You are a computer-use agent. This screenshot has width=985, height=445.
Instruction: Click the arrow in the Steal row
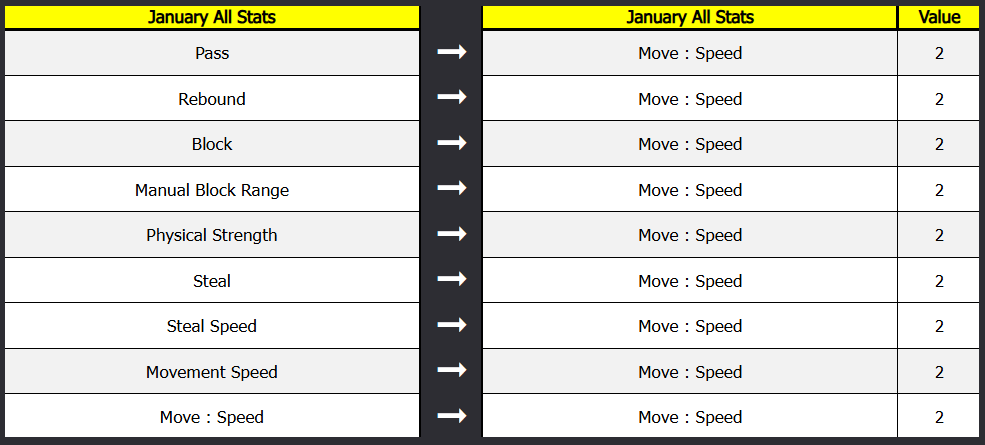pos(452,281)
